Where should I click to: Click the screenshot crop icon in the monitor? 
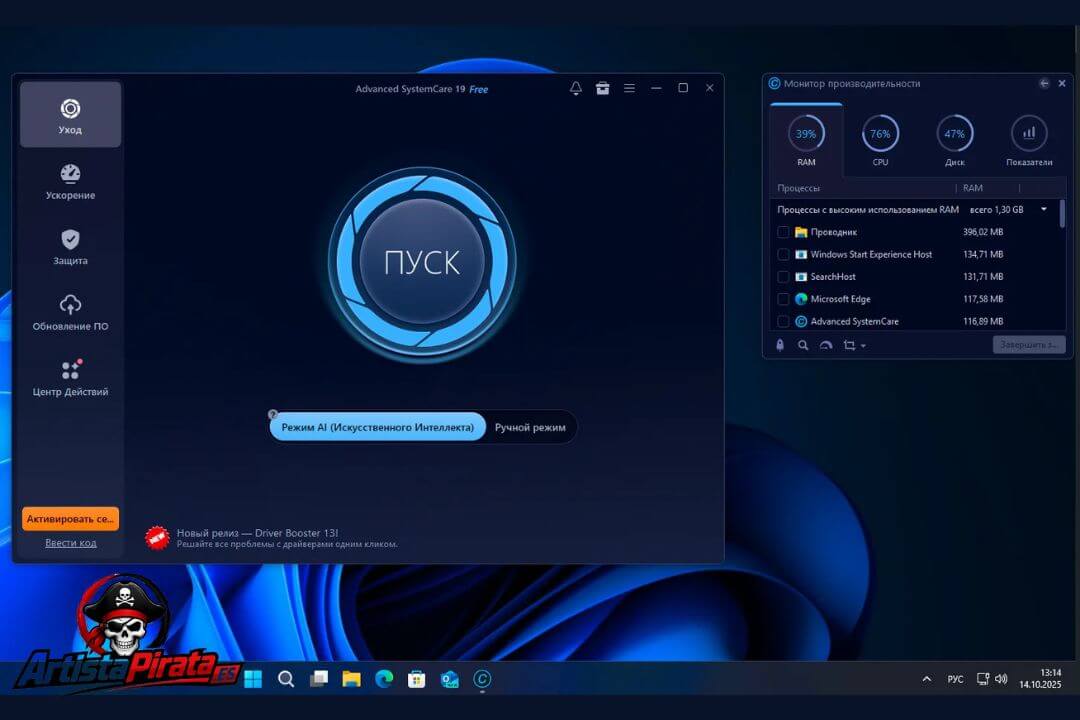click(x=849, y=345)
